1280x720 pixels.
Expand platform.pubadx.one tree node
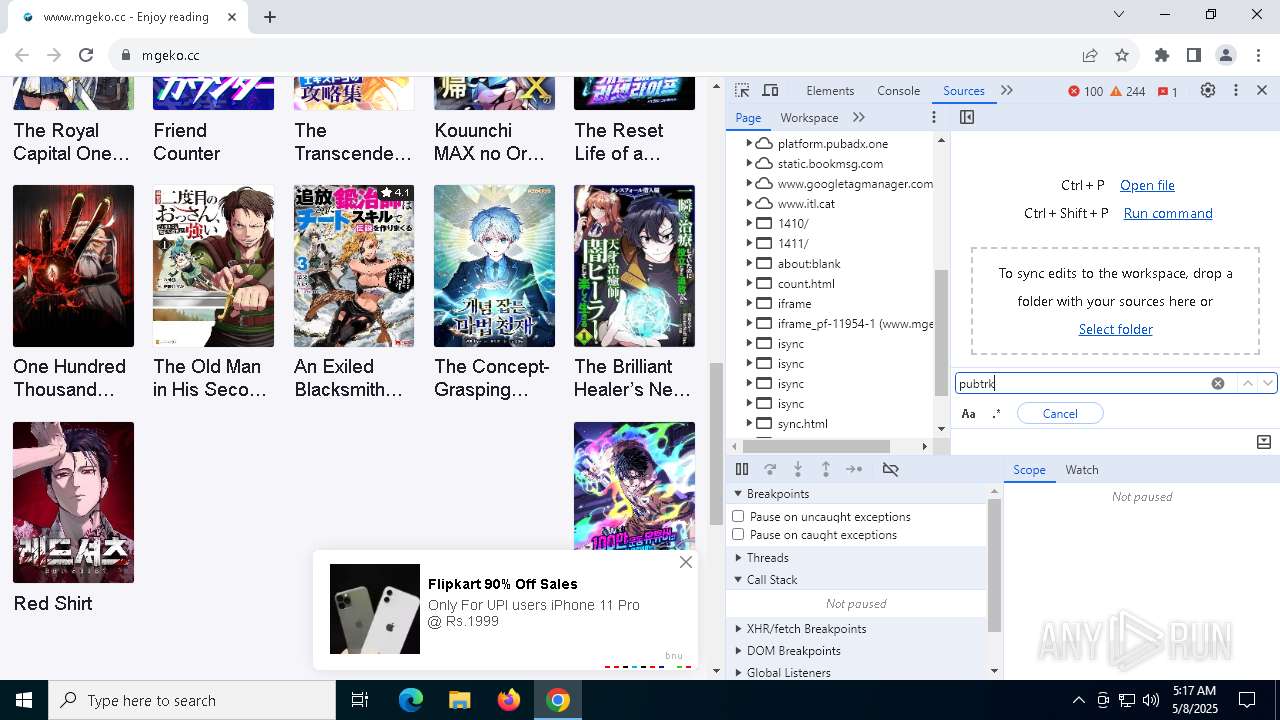[748, 143]
